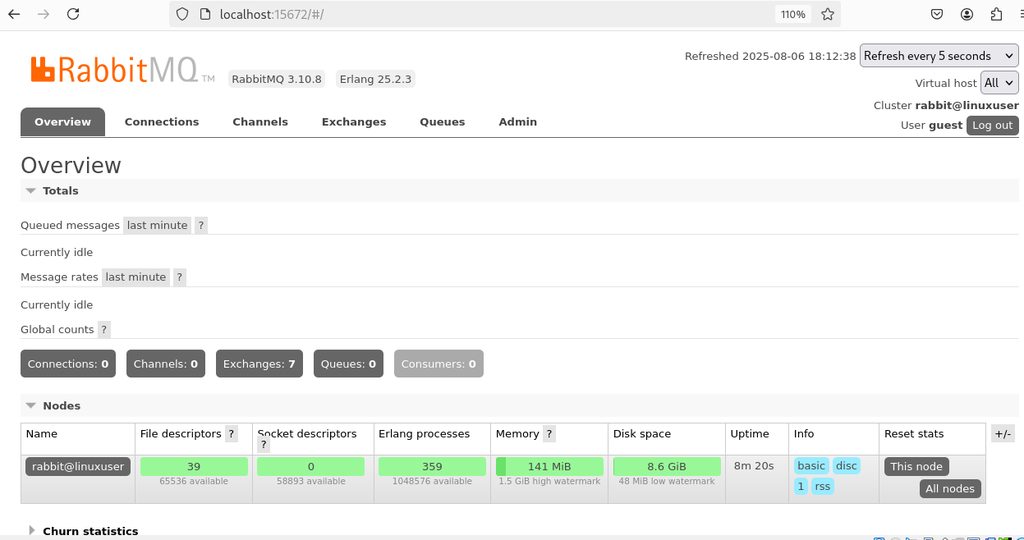The height and width of the screenshot is (540, 1024).
Task: Click the browser forward arrow
Action: pos(44,14)
